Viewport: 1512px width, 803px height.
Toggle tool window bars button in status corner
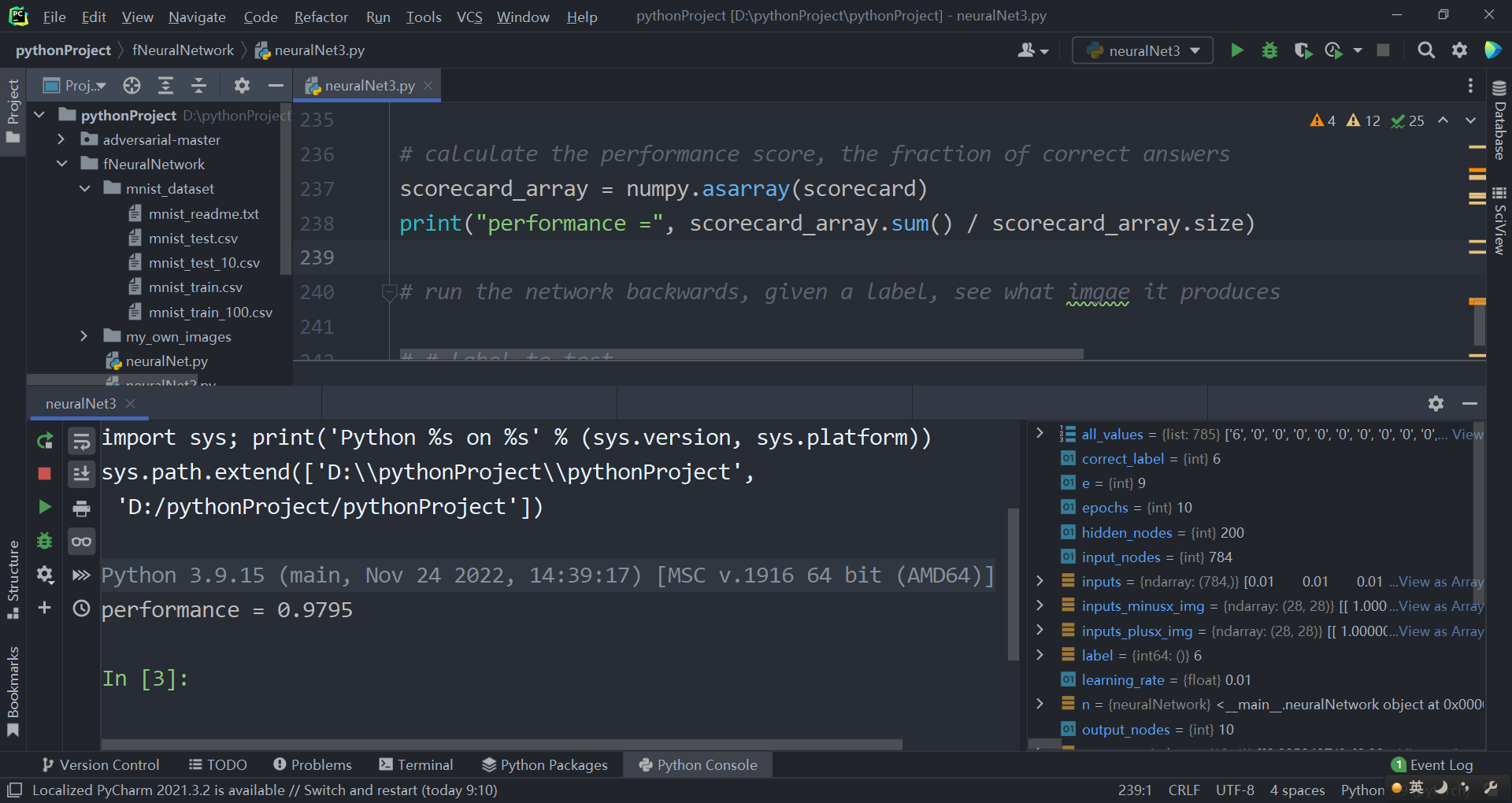15,790
